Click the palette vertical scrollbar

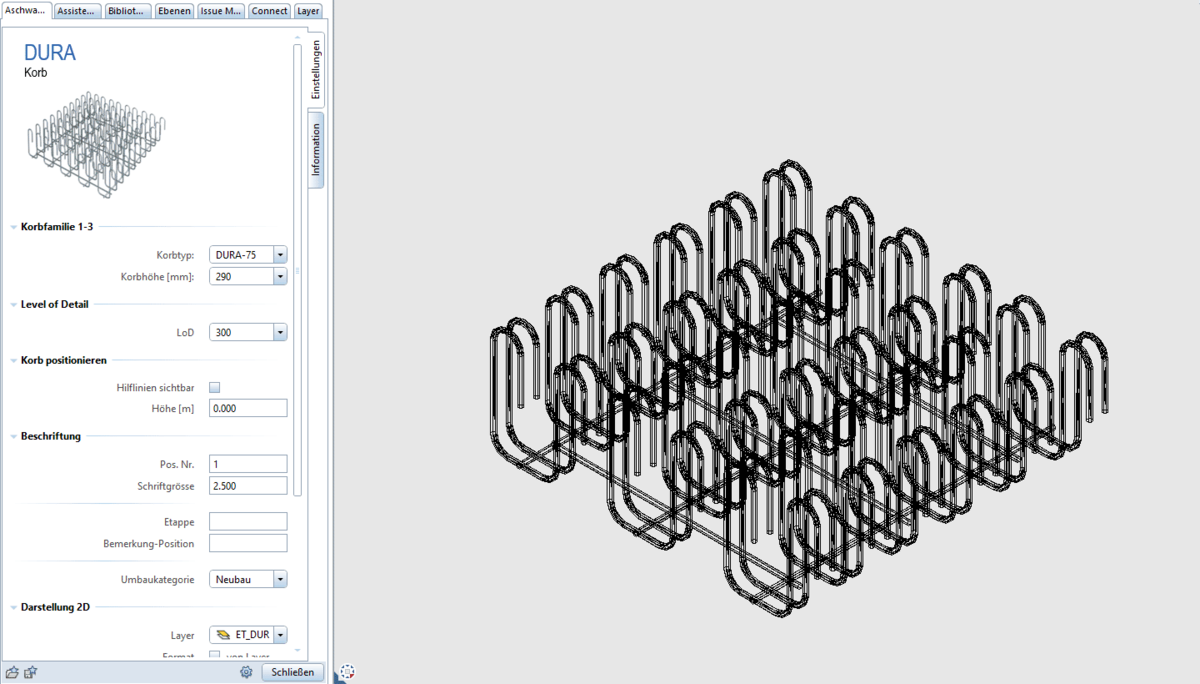pos(297,270)
